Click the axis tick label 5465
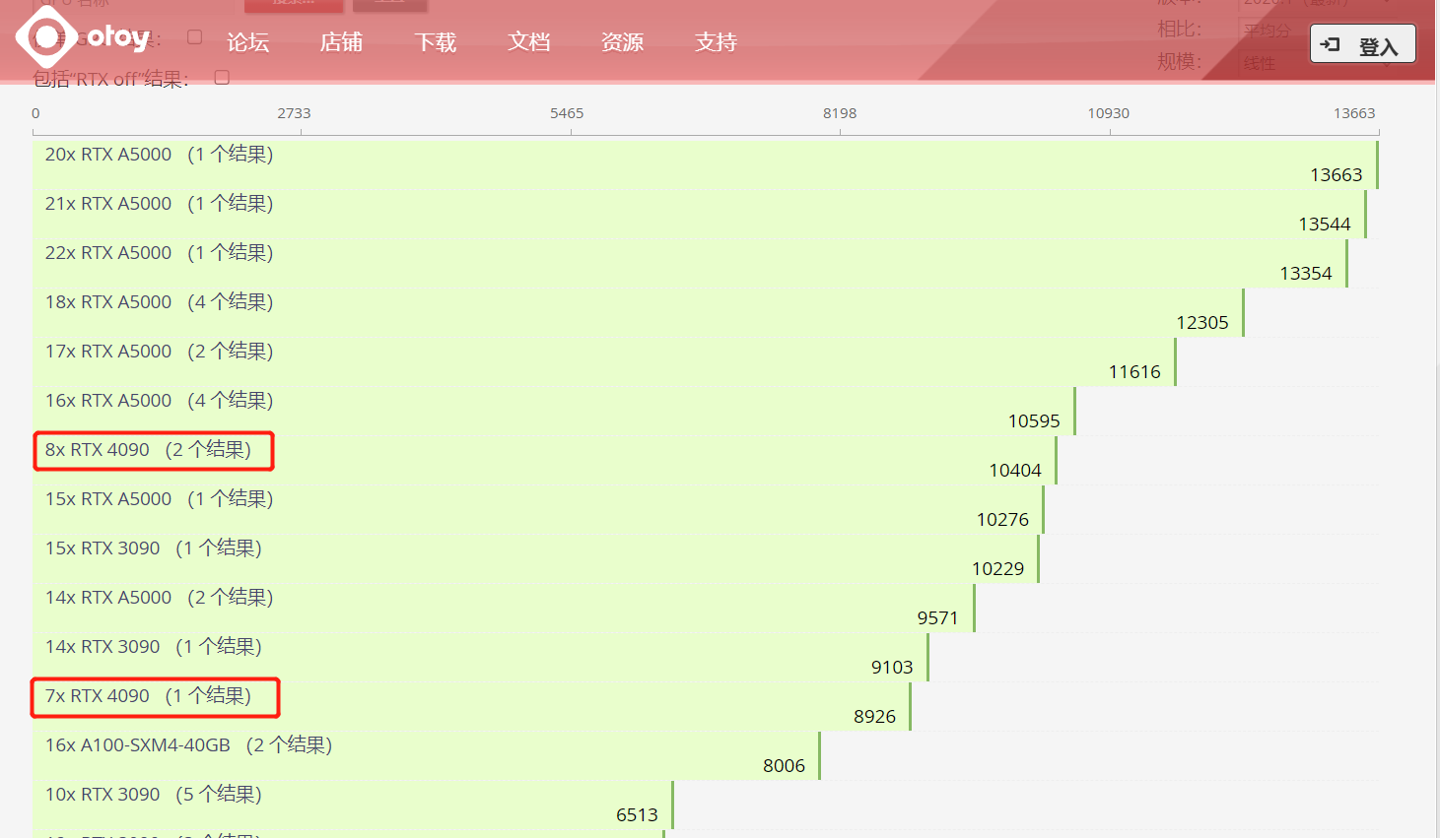This screenshot has height=838, width=1440. point(567,113)
